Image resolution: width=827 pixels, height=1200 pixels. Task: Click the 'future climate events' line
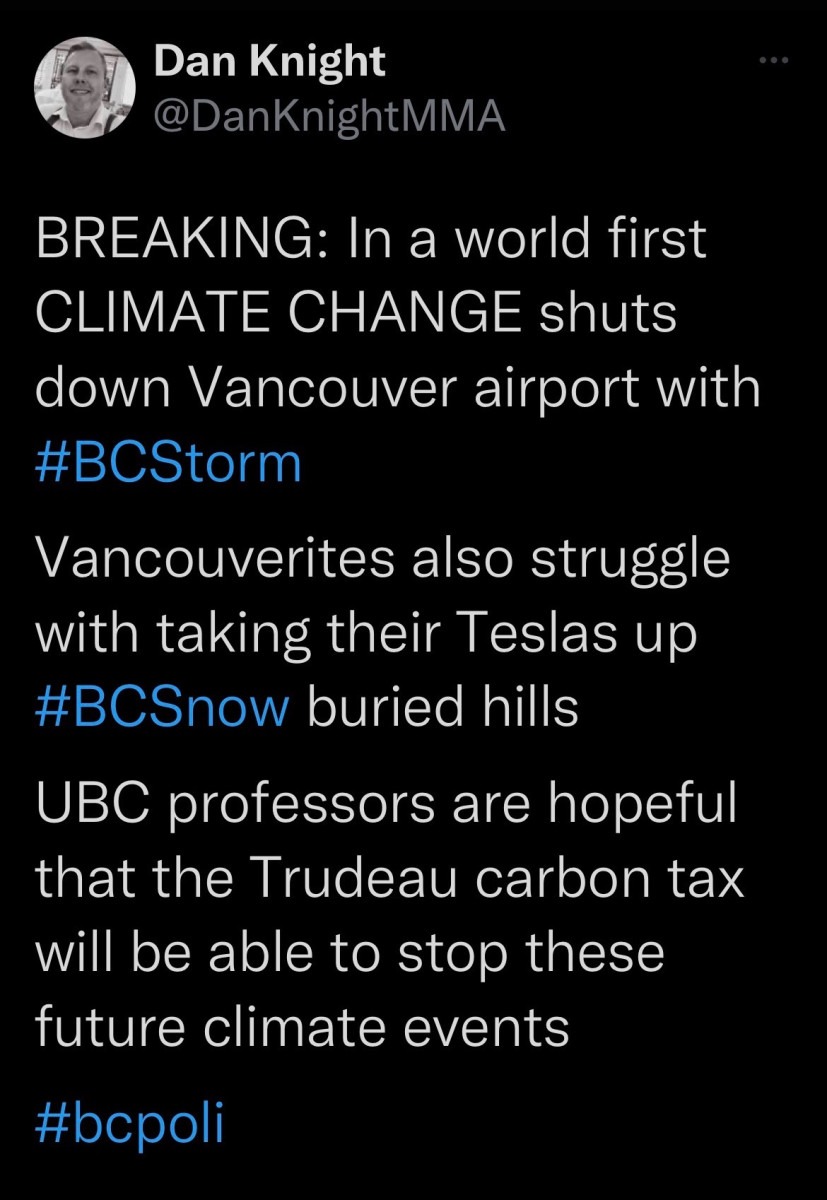click(302, 1025)
